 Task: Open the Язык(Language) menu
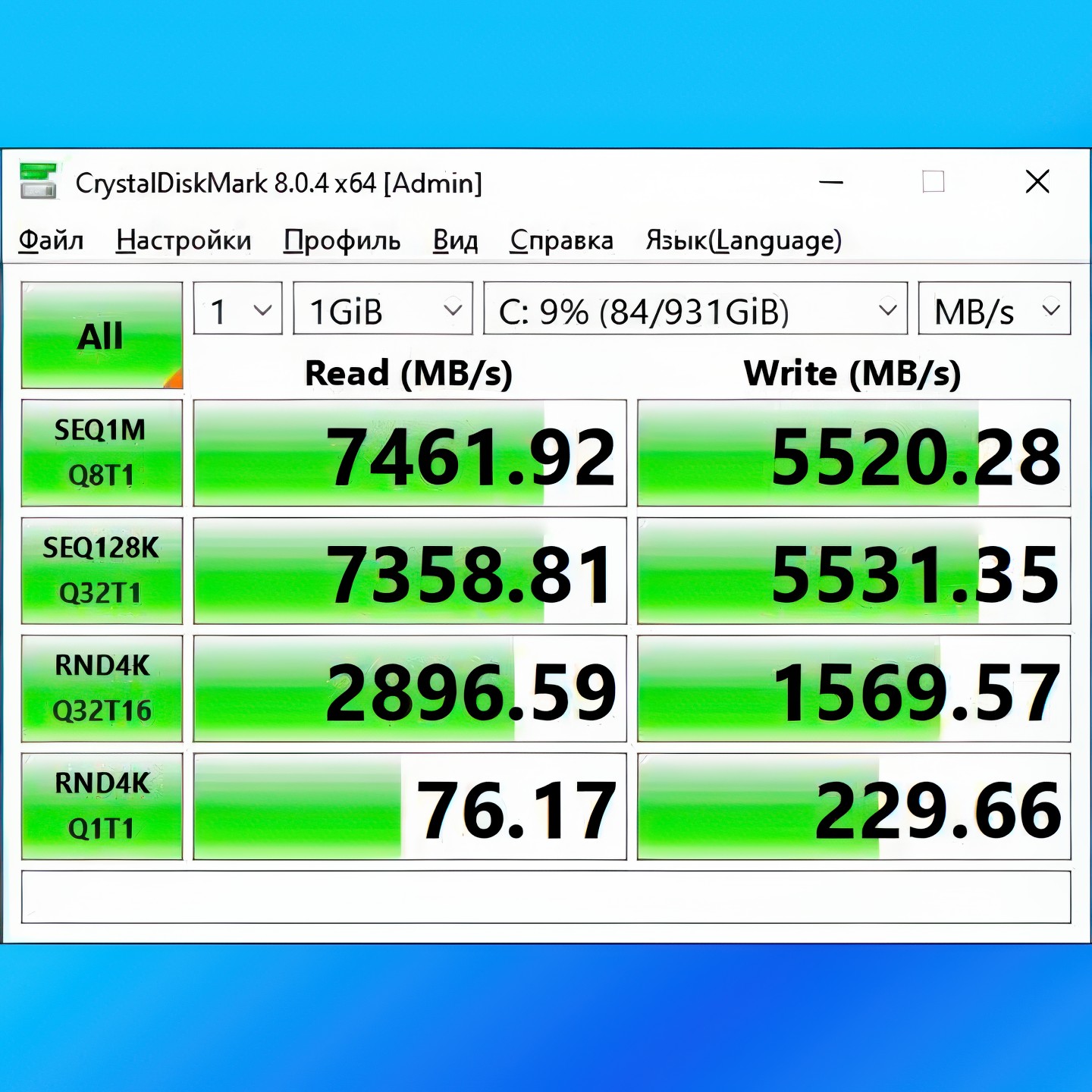click(x=744, y=240)
